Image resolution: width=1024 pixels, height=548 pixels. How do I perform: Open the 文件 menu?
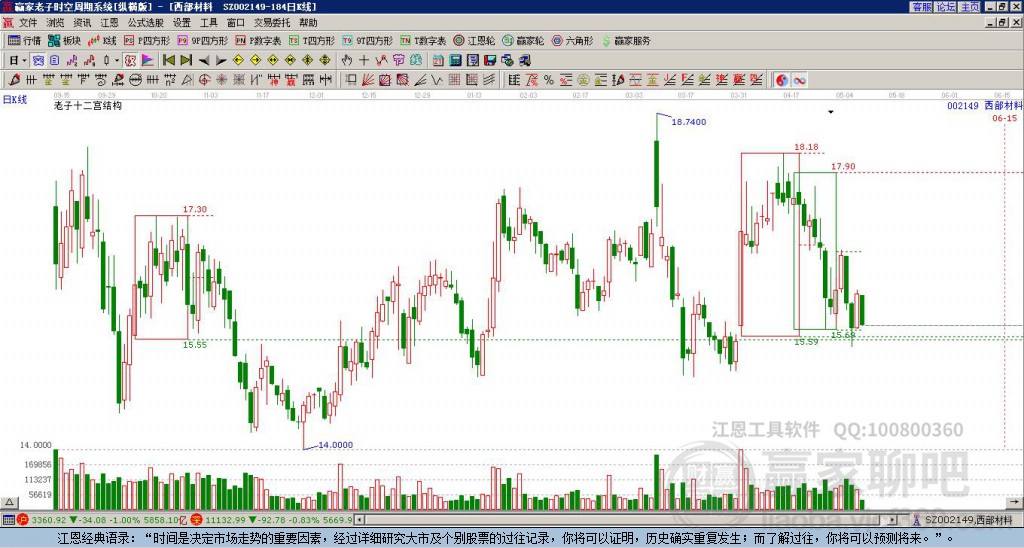28,23
